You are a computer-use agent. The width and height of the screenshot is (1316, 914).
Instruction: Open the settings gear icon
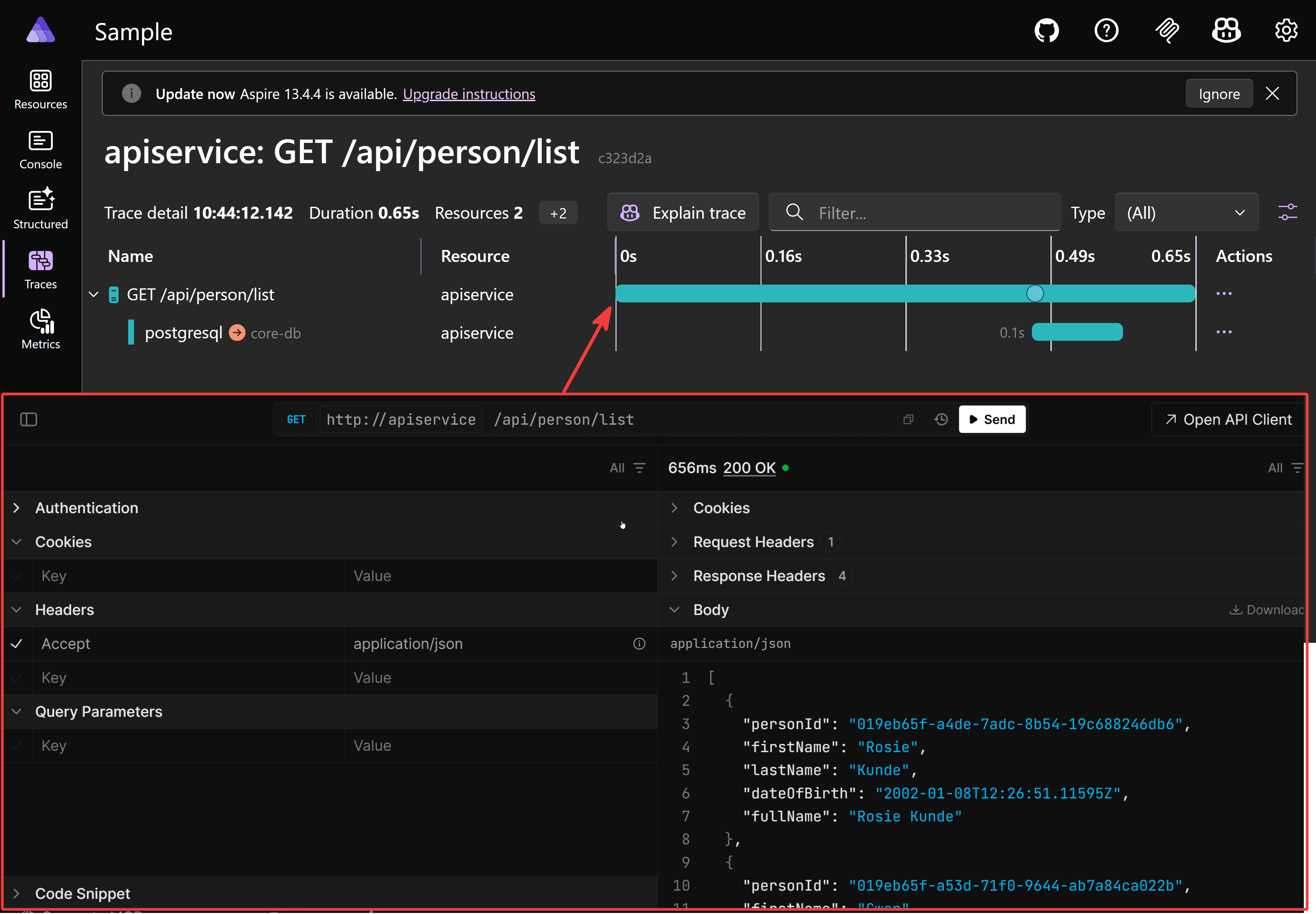1286,31
